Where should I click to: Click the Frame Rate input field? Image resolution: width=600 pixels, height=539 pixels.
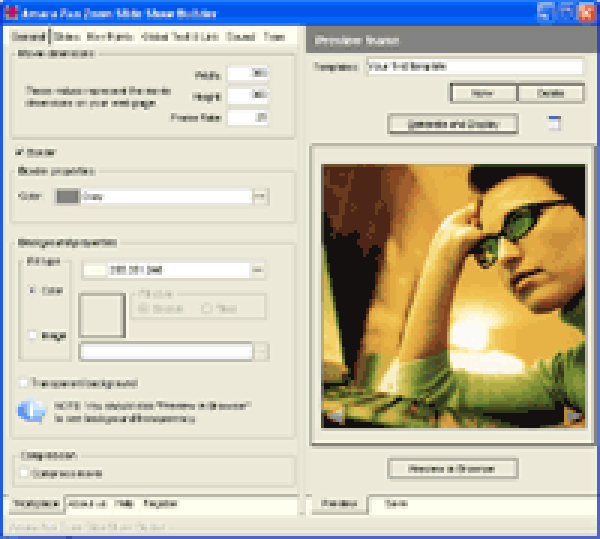248,117
